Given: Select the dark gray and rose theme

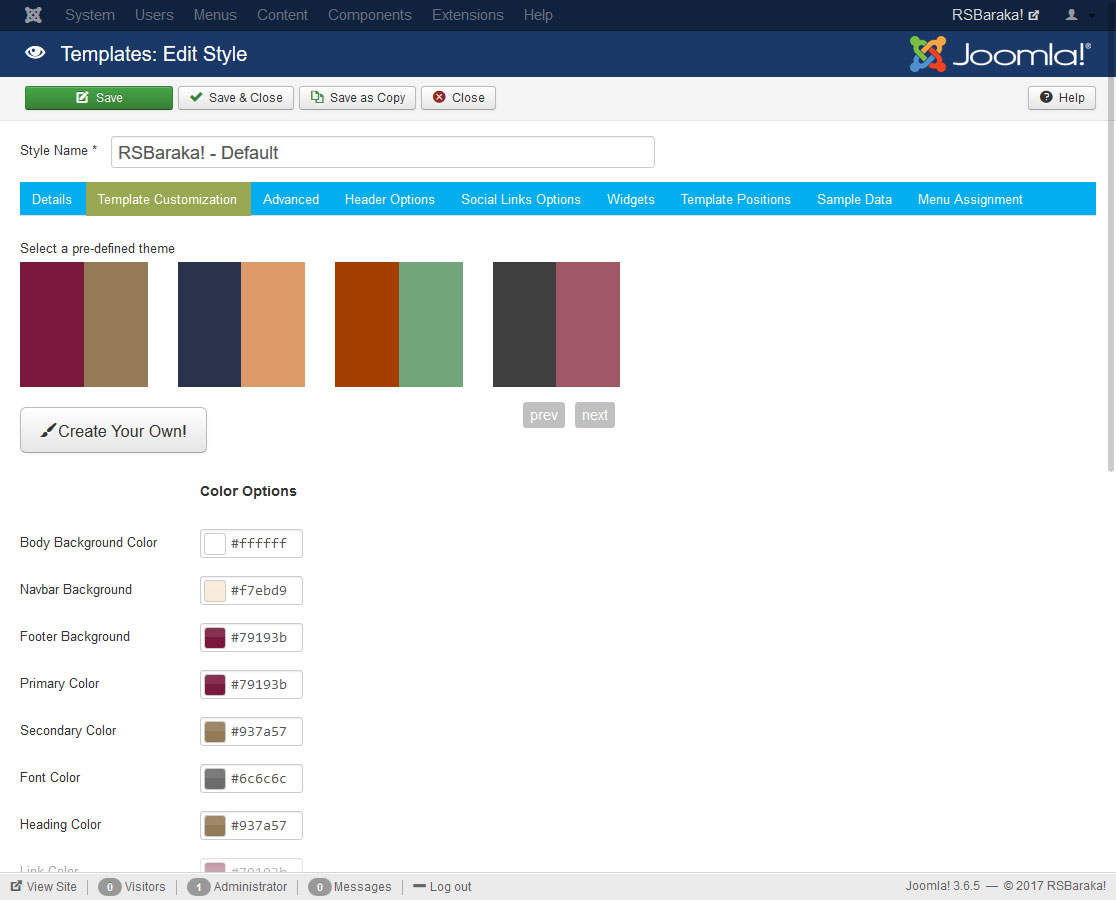Looking at the screenshot, I should tap(557, 324).
